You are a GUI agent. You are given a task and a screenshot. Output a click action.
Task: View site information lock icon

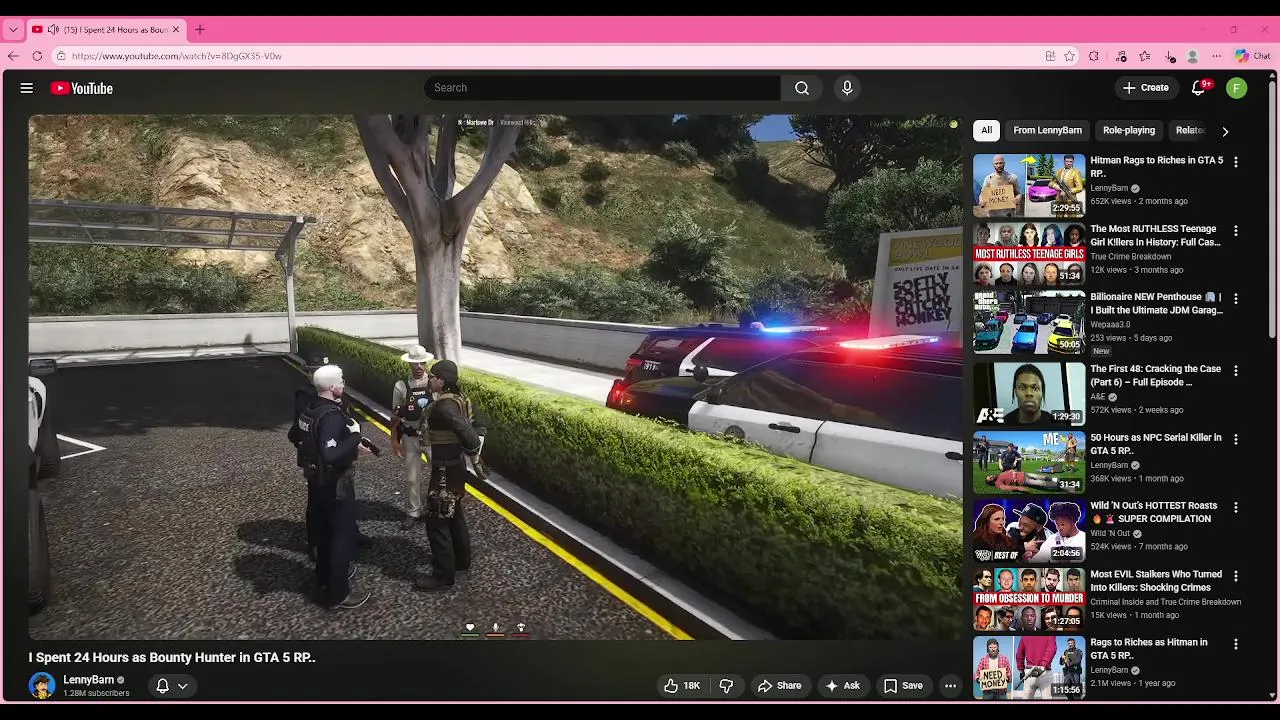(61, 56)
